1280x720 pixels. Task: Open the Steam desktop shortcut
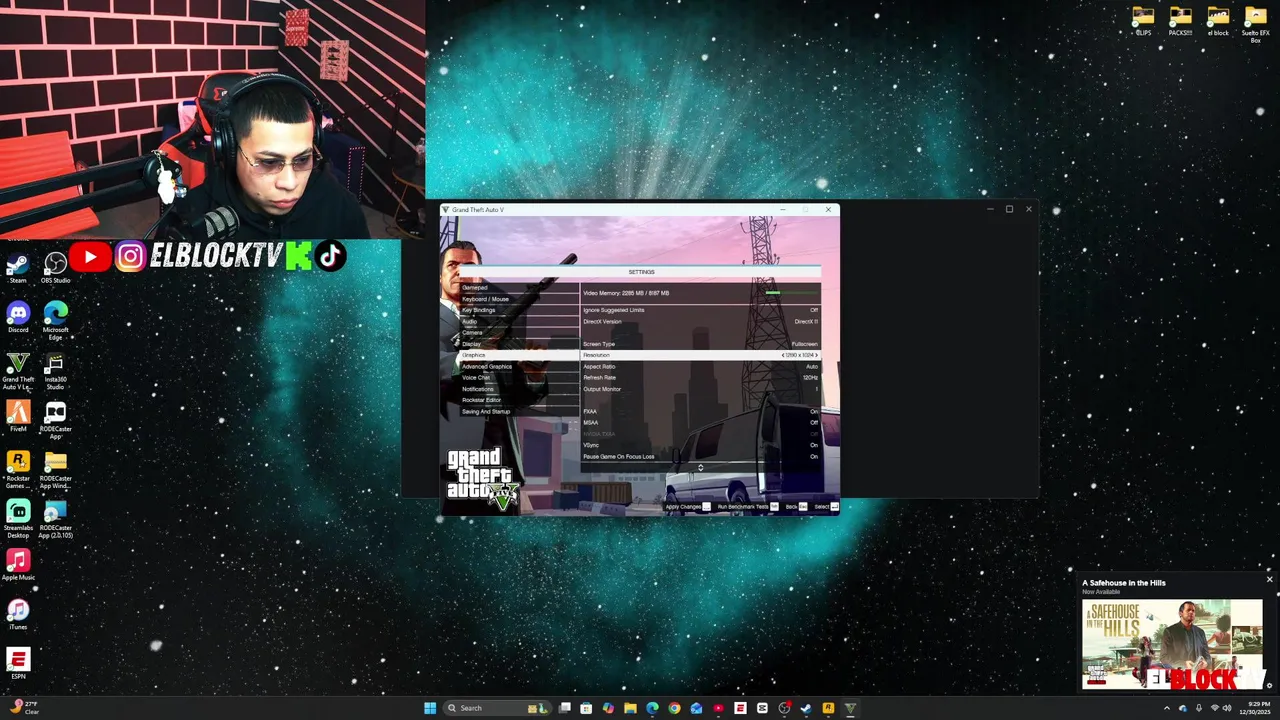click(x=18, y=268)
